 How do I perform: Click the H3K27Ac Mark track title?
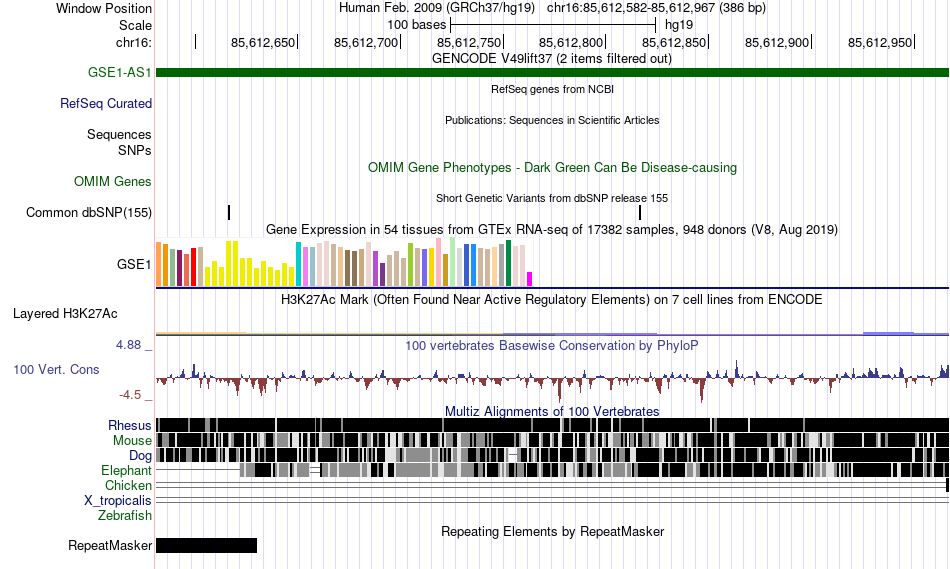pos(552,299)
